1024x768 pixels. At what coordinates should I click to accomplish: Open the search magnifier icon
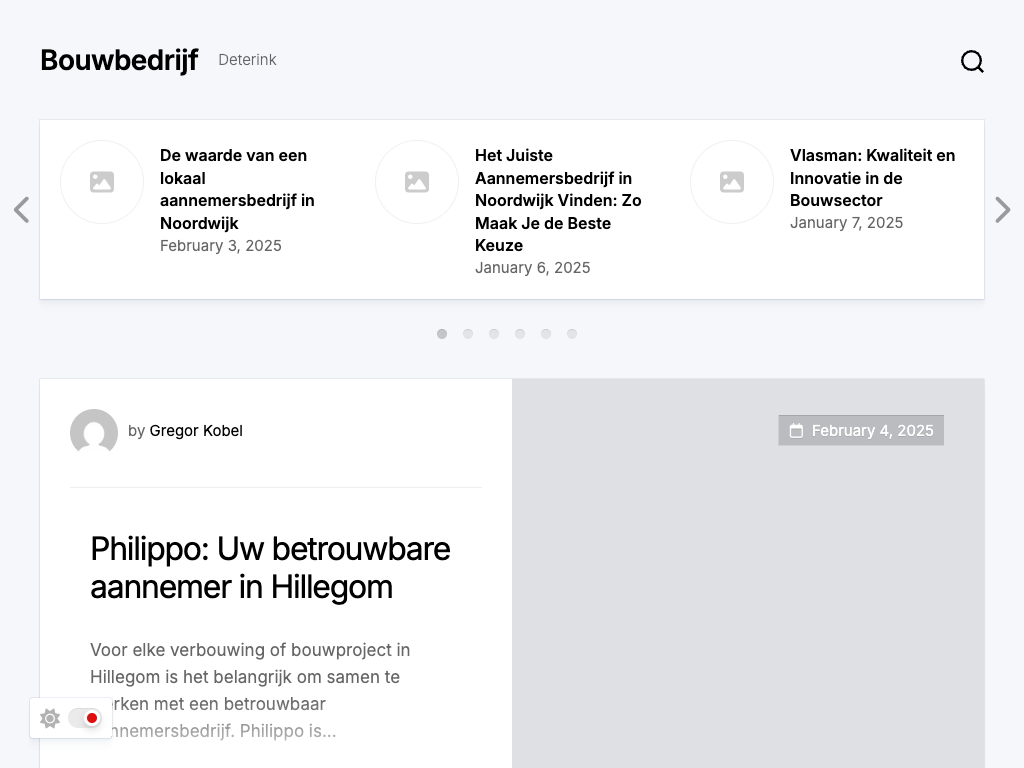coord(972,62)
